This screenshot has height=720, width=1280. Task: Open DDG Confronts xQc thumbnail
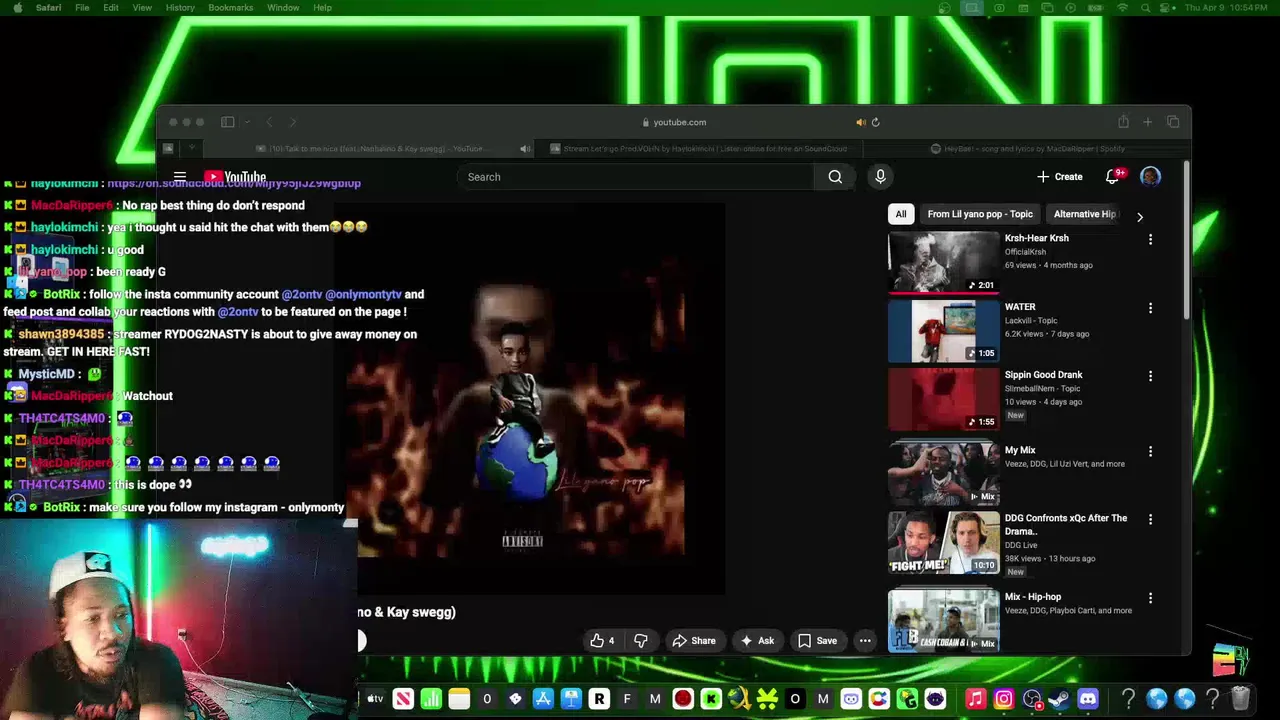pos(943,543)
